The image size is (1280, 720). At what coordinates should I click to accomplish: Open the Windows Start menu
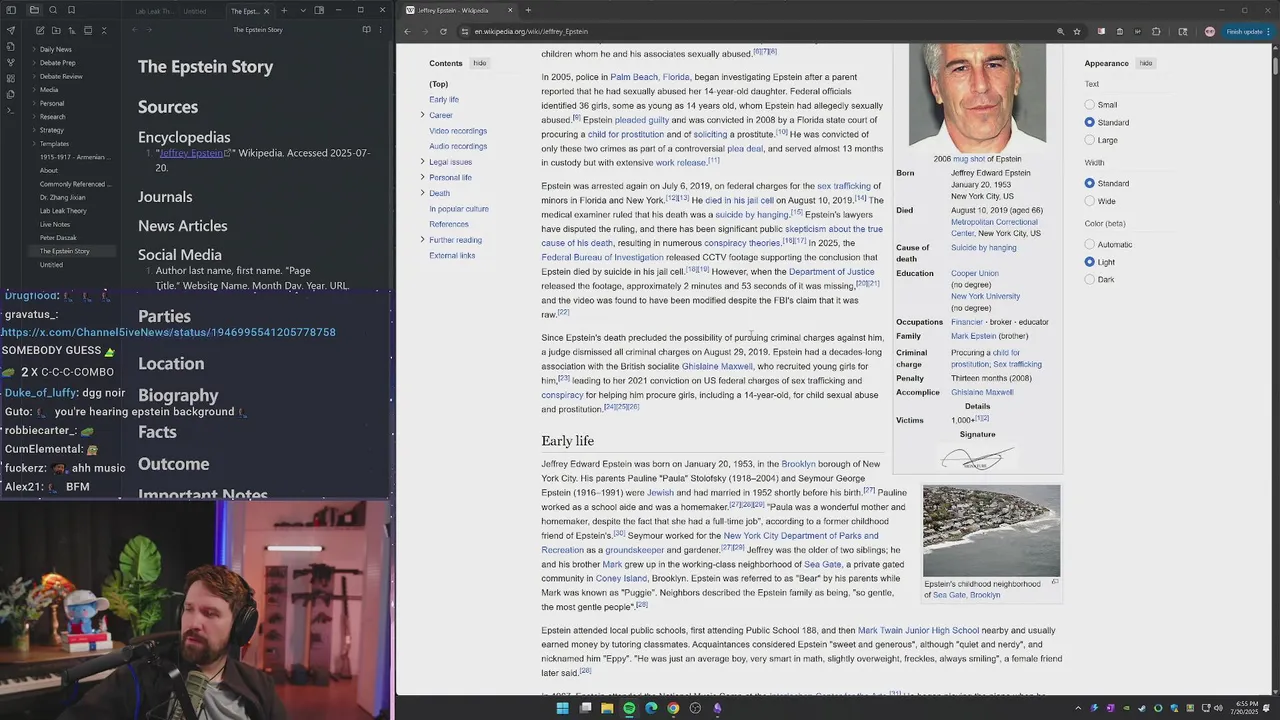(x=562, y=708)
